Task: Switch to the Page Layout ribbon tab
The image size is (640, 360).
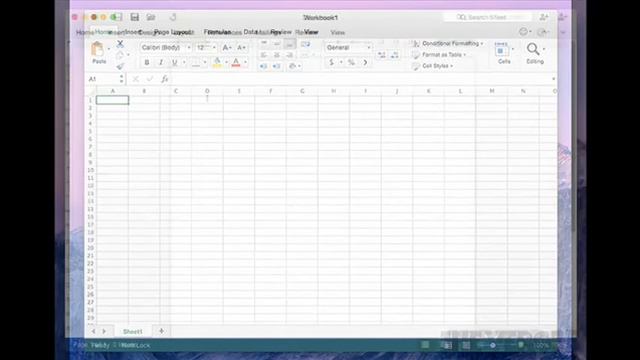Action: coord(174,32)
